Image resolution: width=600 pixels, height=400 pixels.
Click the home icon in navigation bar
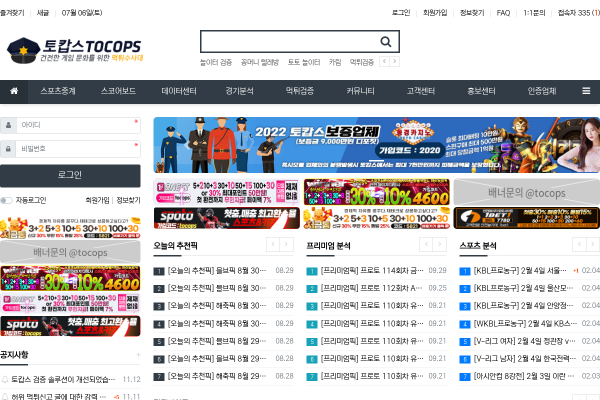[x=14, y=91]
